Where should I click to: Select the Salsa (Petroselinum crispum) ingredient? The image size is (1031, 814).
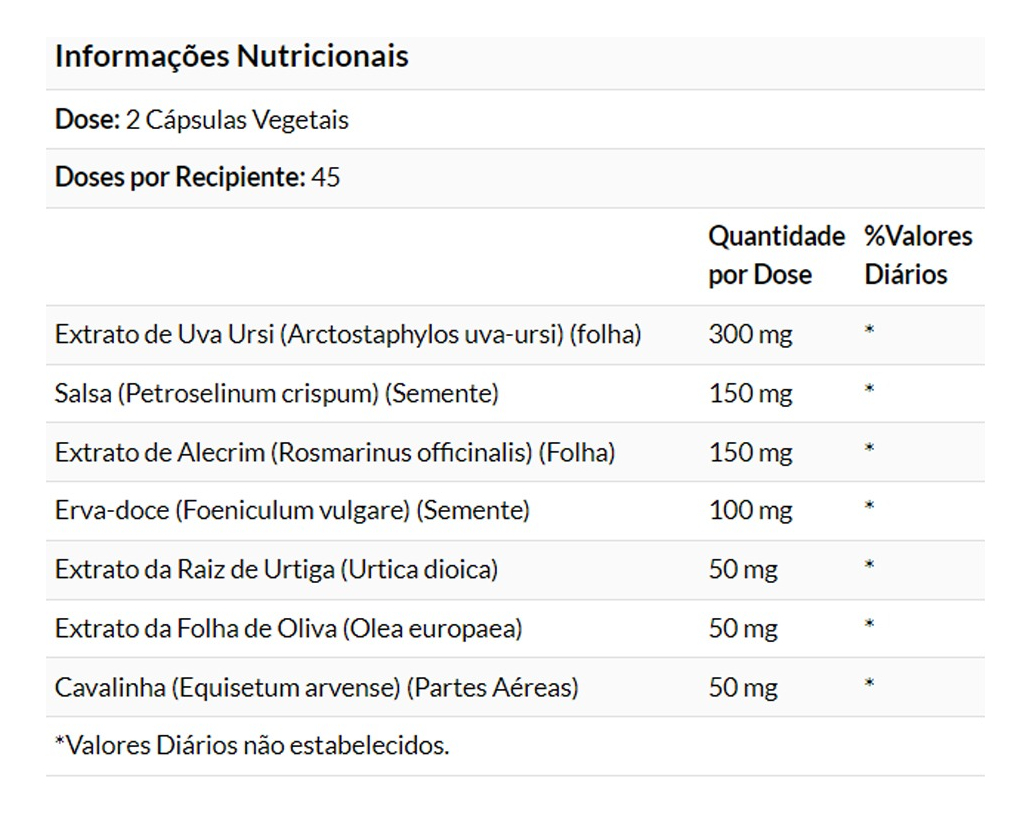(x=276, y=394)
